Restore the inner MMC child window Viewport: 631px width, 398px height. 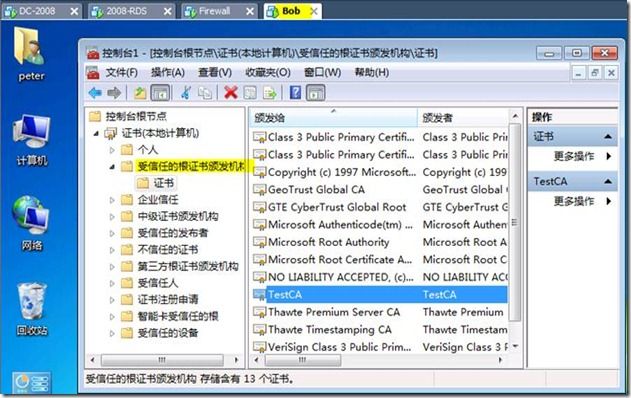click(x=595, y=73)
